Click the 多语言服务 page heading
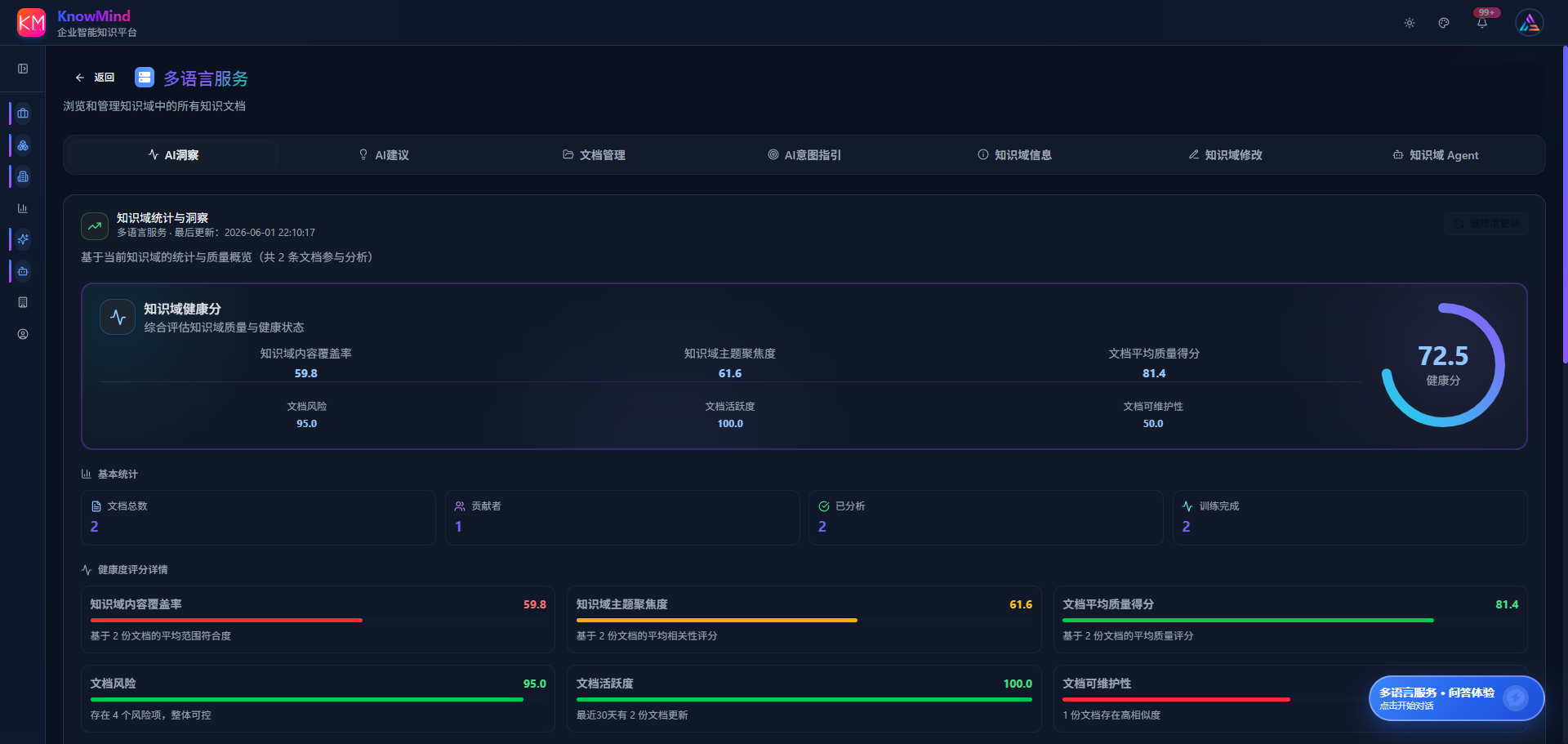The image size is (1568, 744). [x=206, y=78]
